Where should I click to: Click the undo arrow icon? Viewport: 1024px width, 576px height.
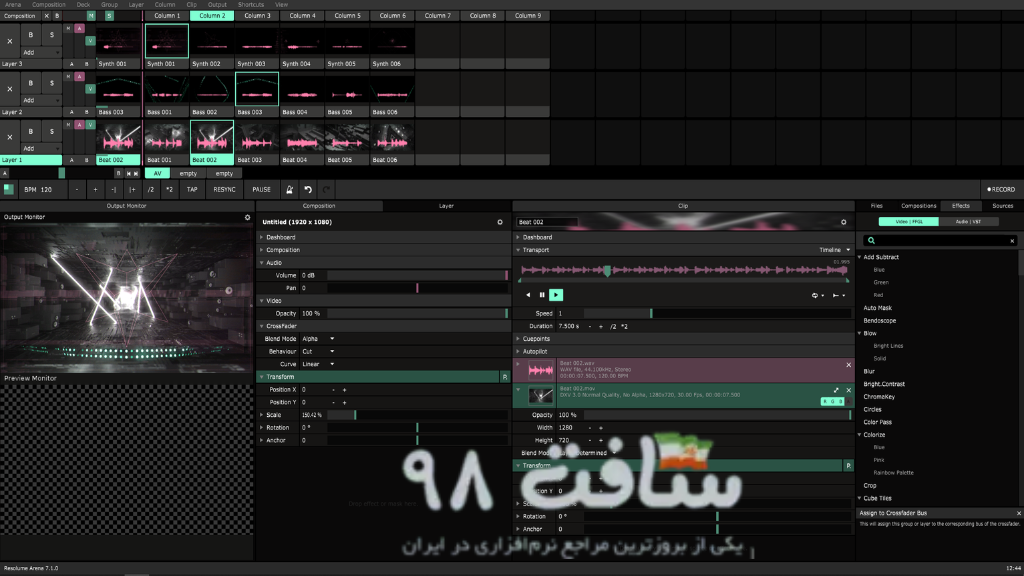point(308,189)
